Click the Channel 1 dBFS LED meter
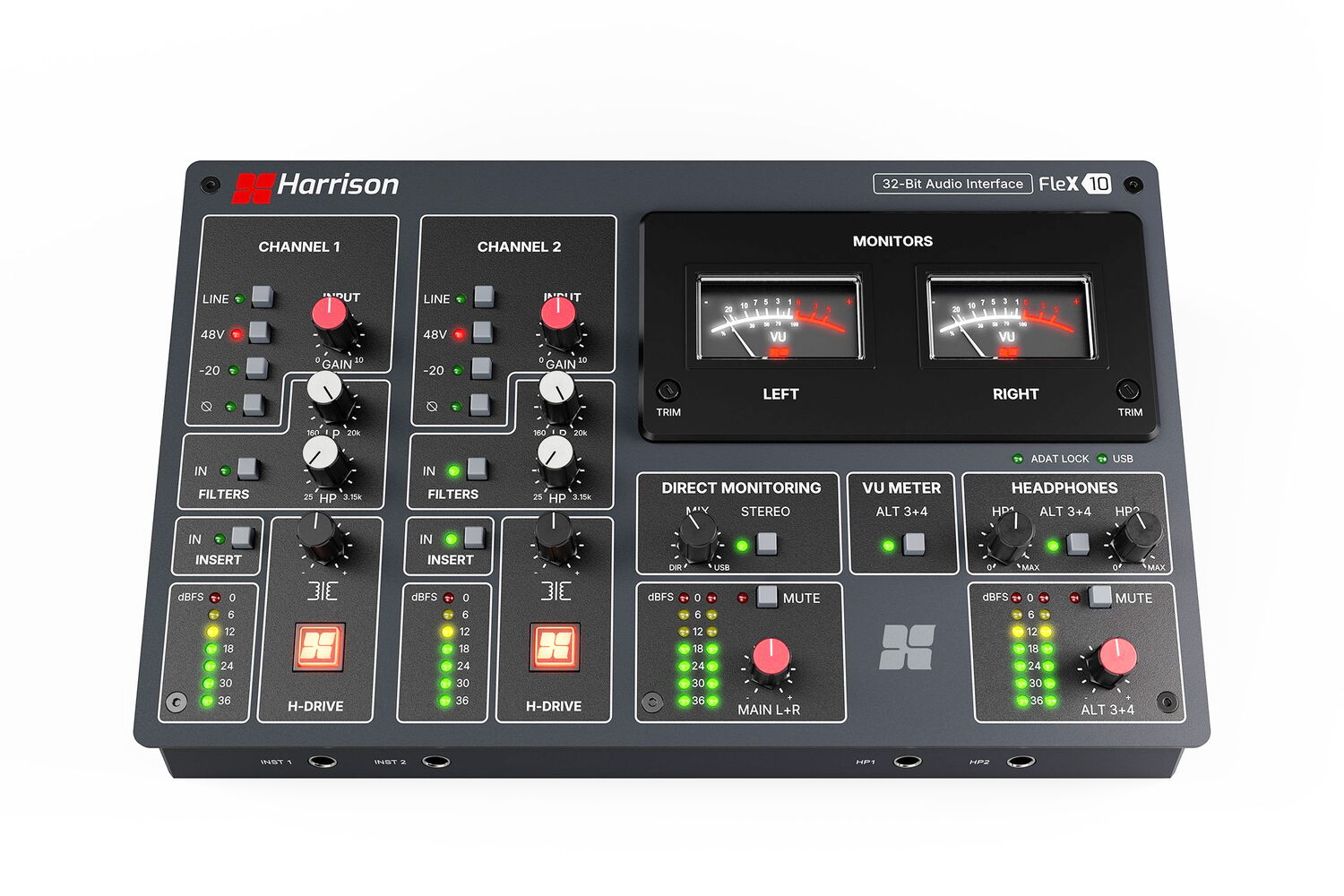The height and width of the screenshot is (896, 1344). point(211,649)
